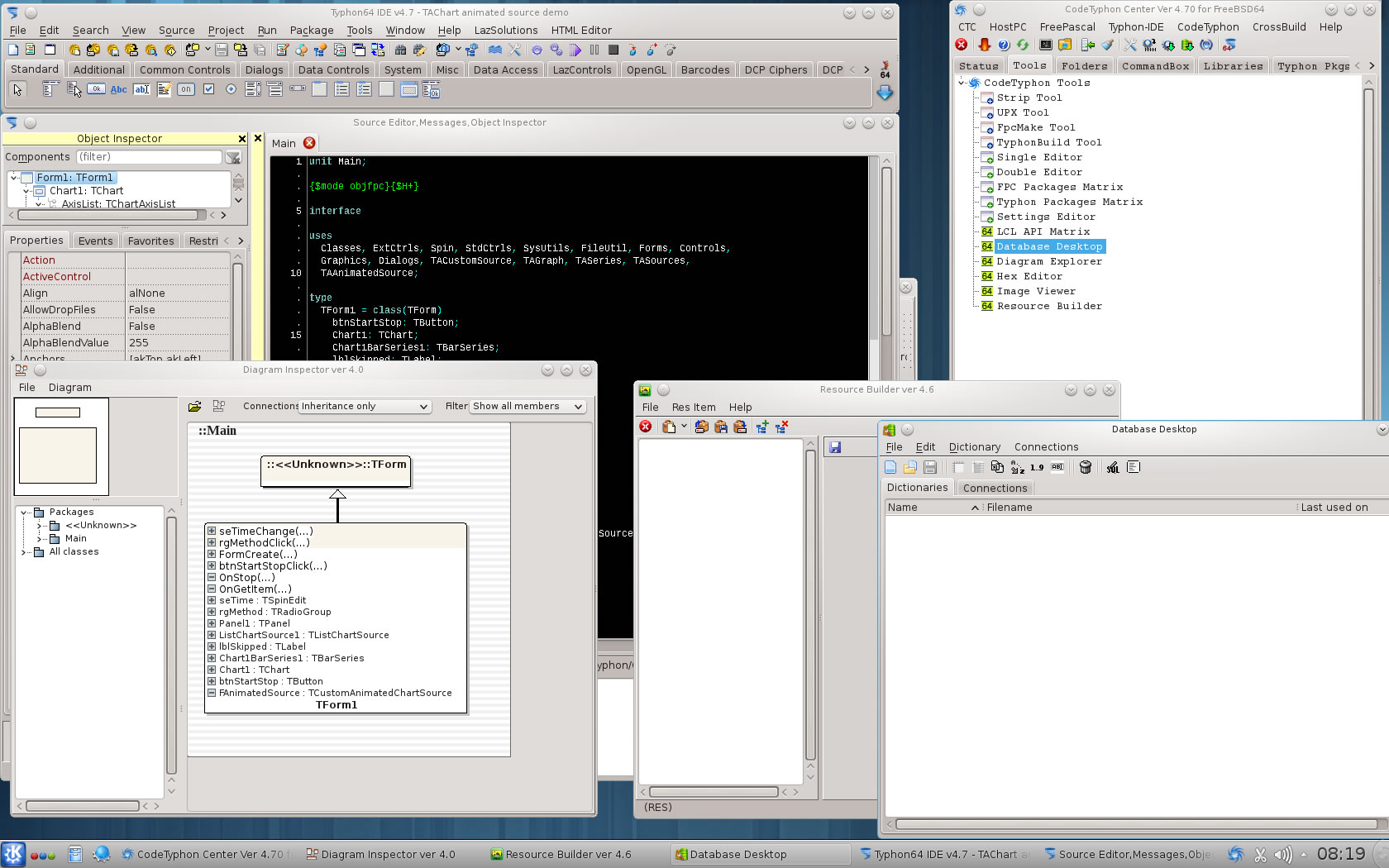Expand the FormCreate(...) member in class diagram

pyautogui.click(x=212, y=555)
